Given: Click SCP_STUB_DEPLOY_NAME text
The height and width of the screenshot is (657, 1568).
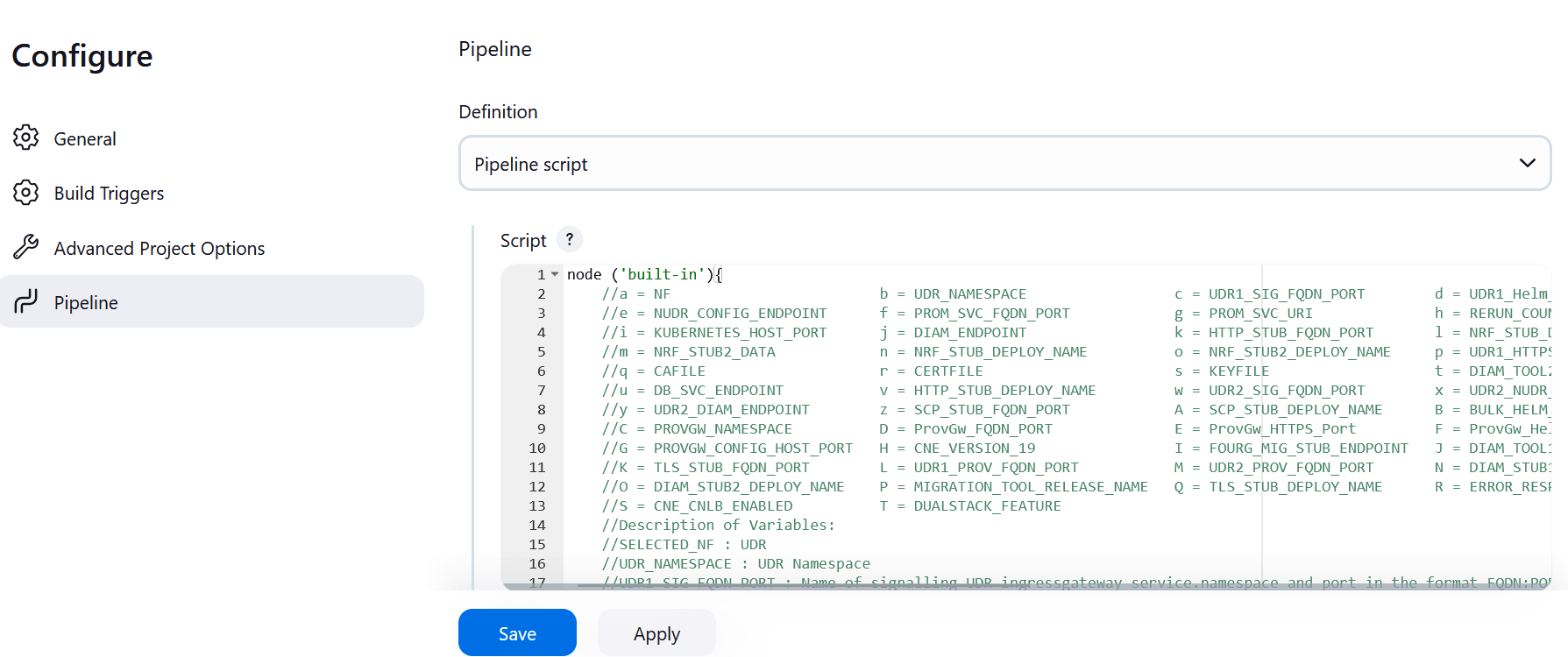Looking at the screenshot, I should coord(1295,409).
